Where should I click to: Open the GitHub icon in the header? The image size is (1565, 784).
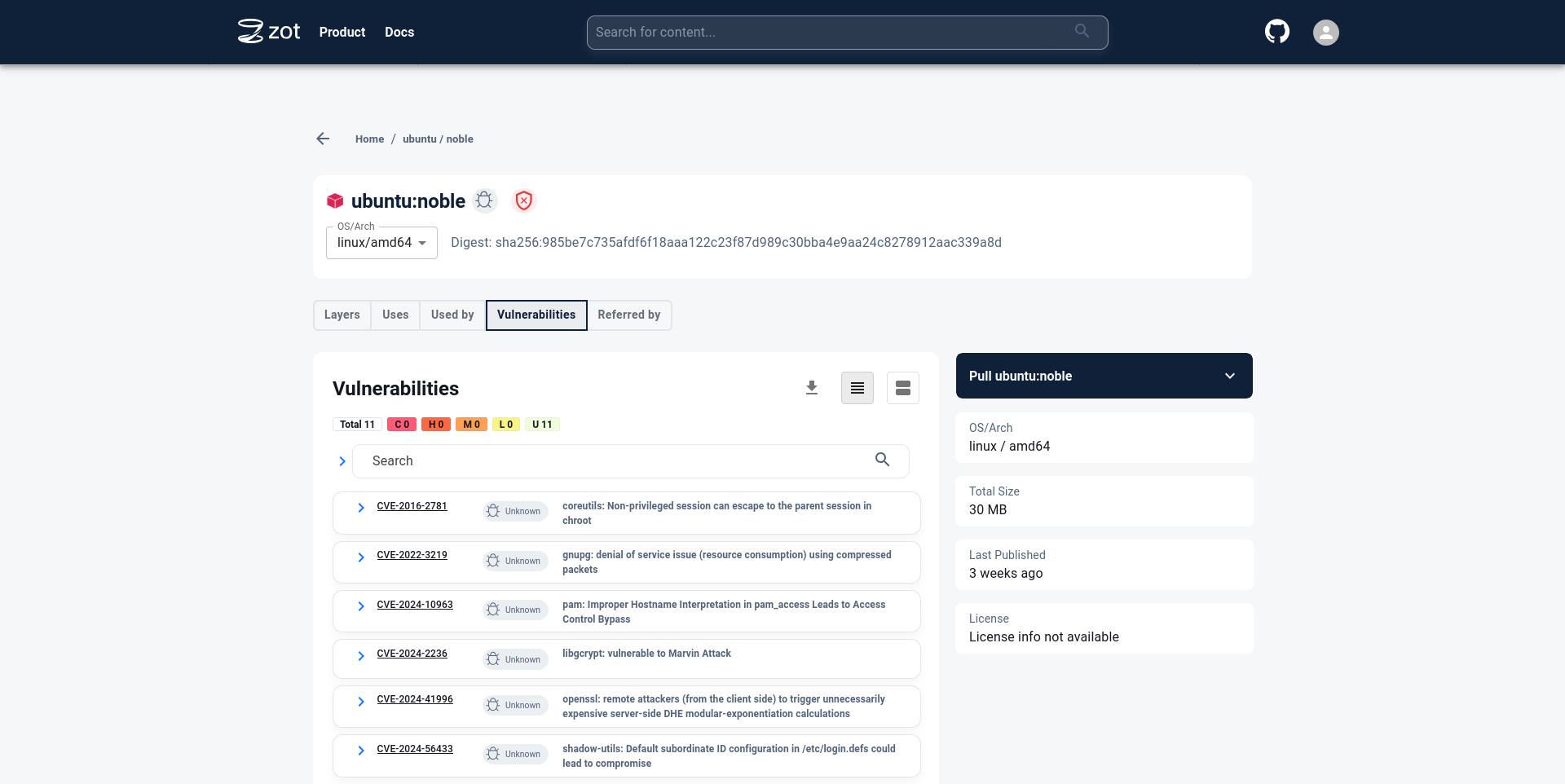(1276, 32)
